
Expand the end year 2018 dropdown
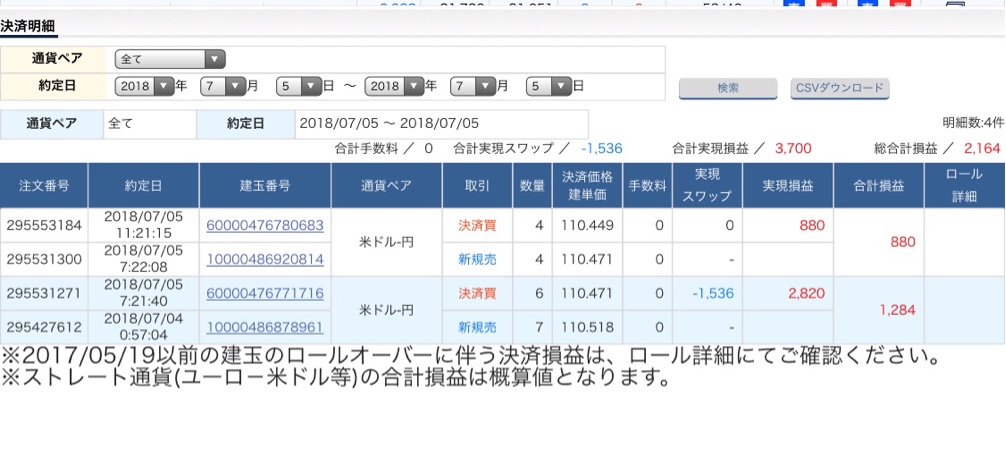[x=395, y=86]
